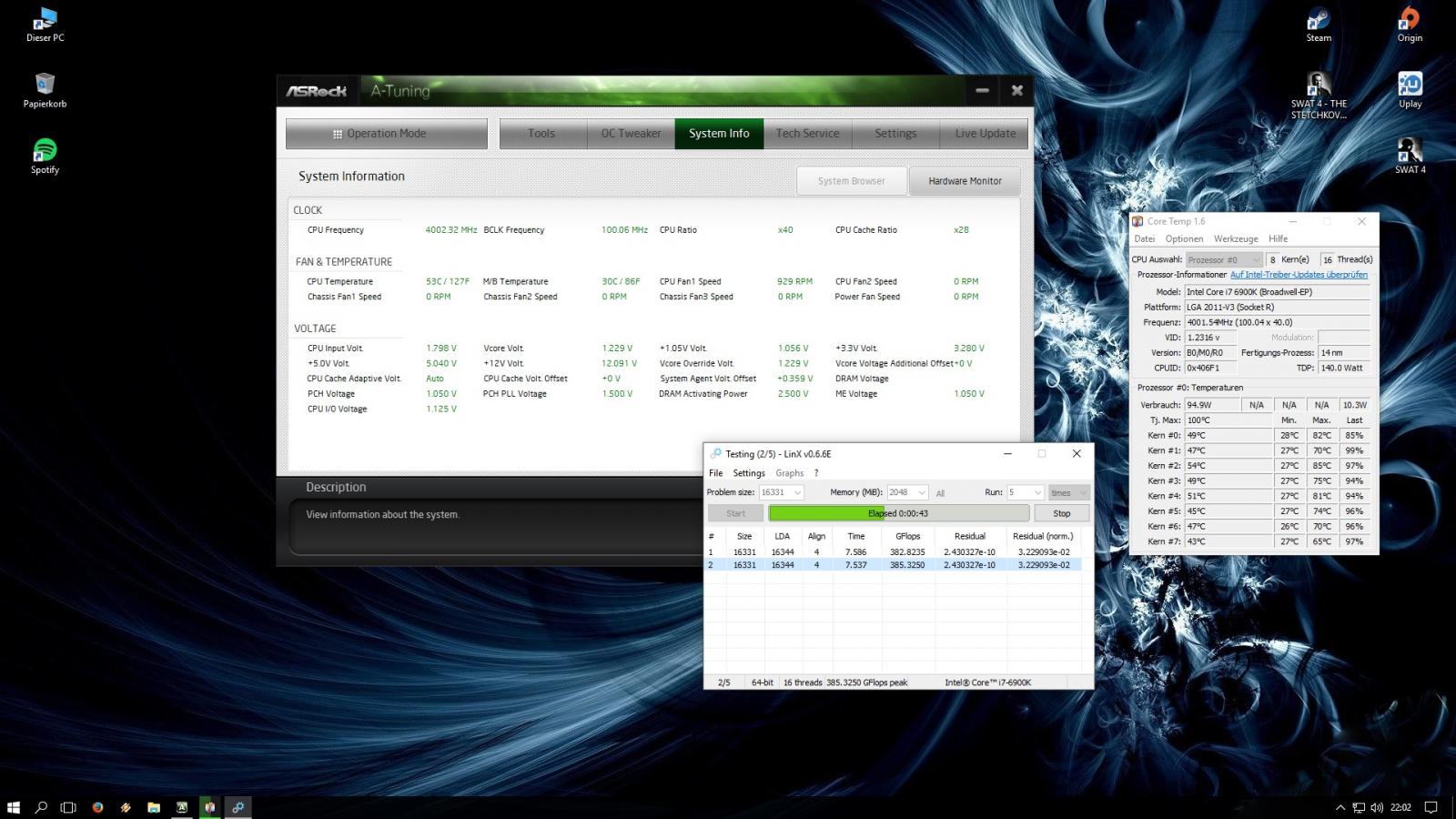
Task: Click the Hardware Monitor button
Action: click(x=965, y=181)
